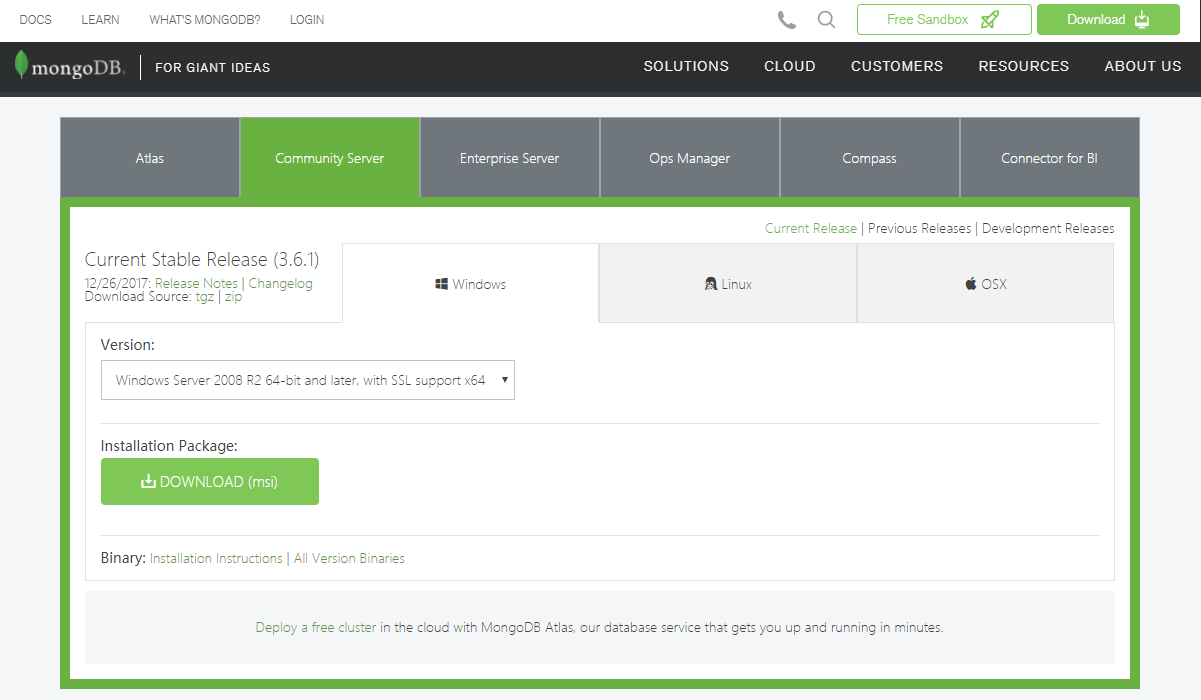Open the Version dropdown
The width and height of the screenshot is (1201, 700).
tap(308, 380)
